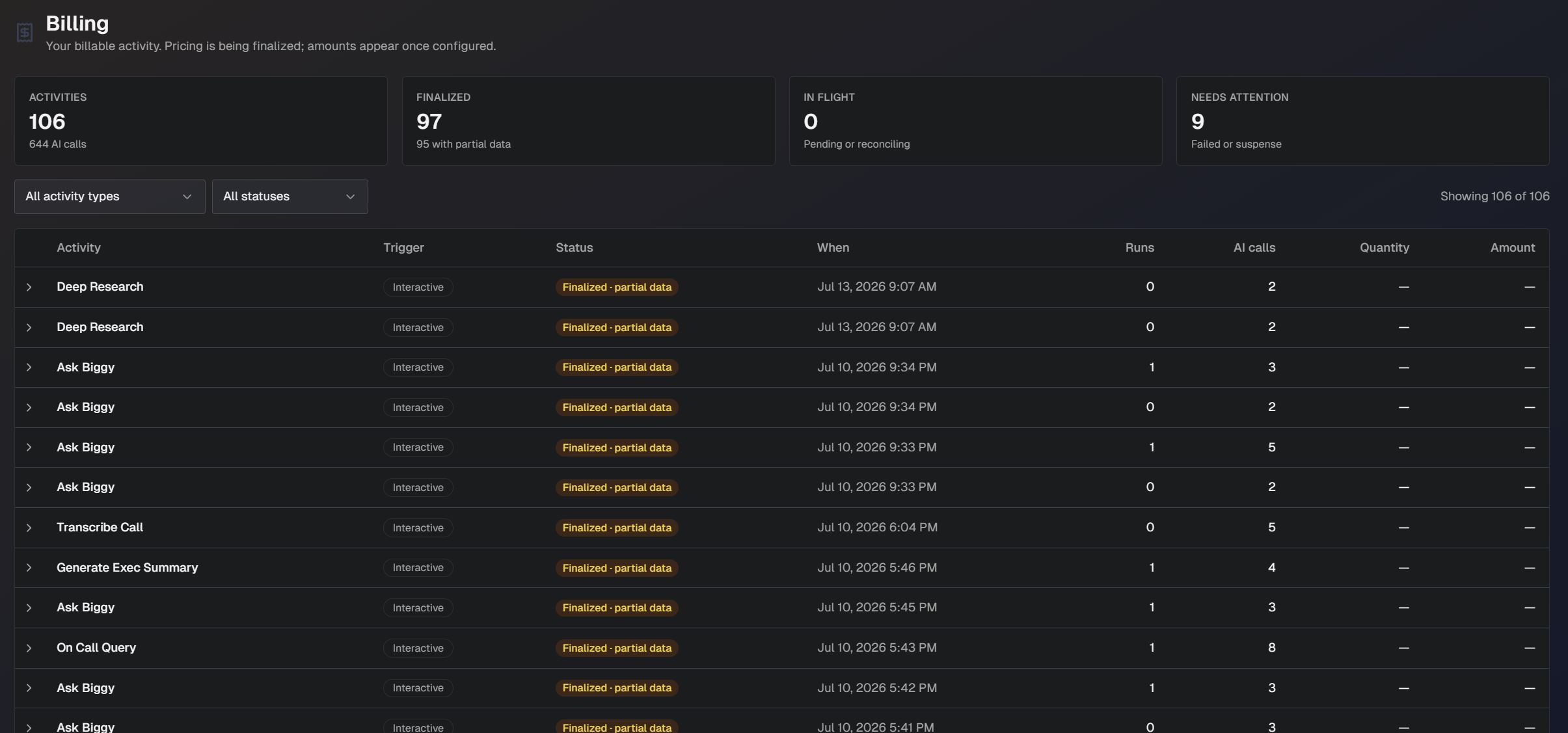This screenshot has height=733, width=1568.
Task: Click the status badge on Generate Exec Summary row
Action: click(617, 568)
